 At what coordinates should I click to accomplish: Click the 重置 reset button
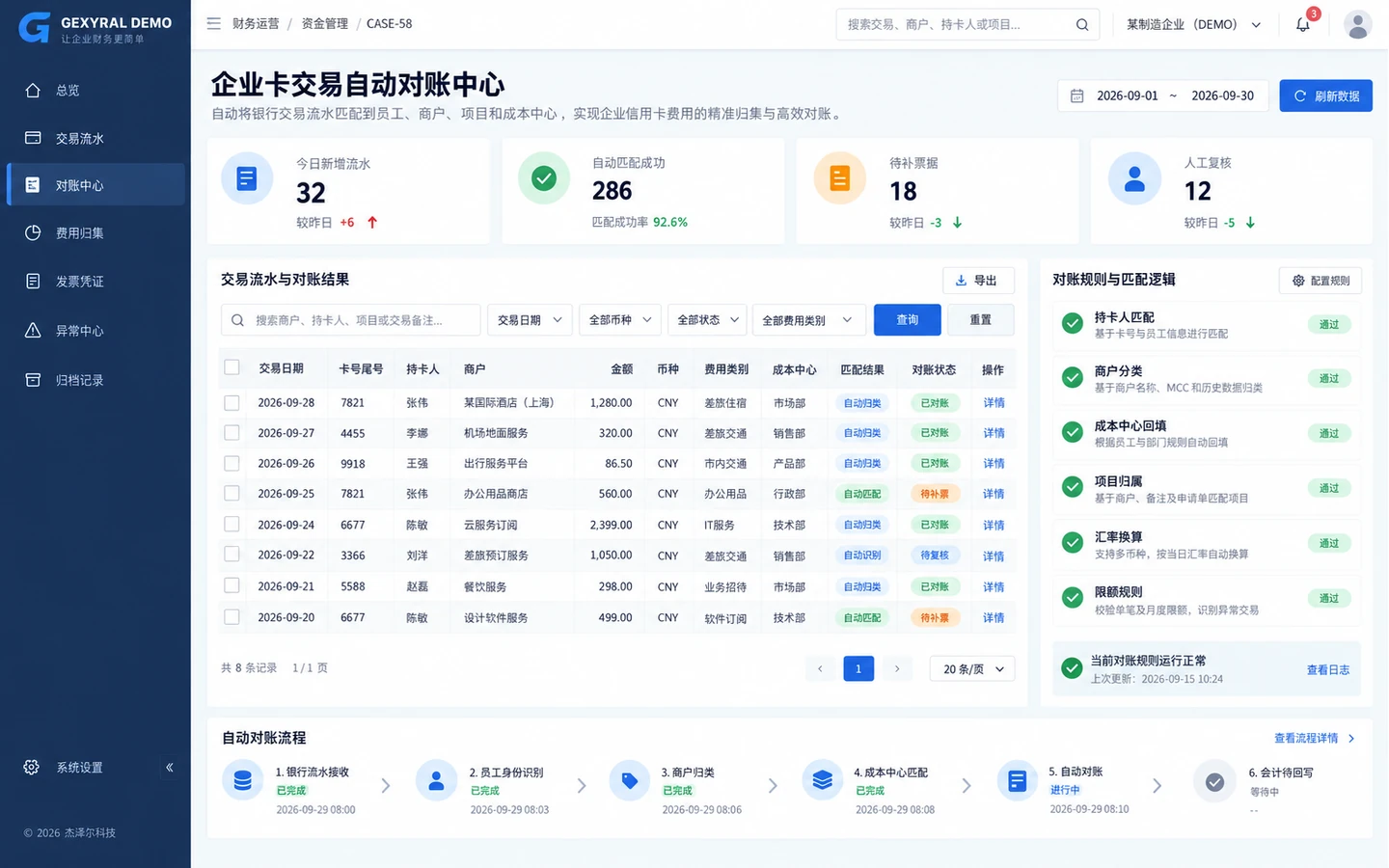[981, 320]
